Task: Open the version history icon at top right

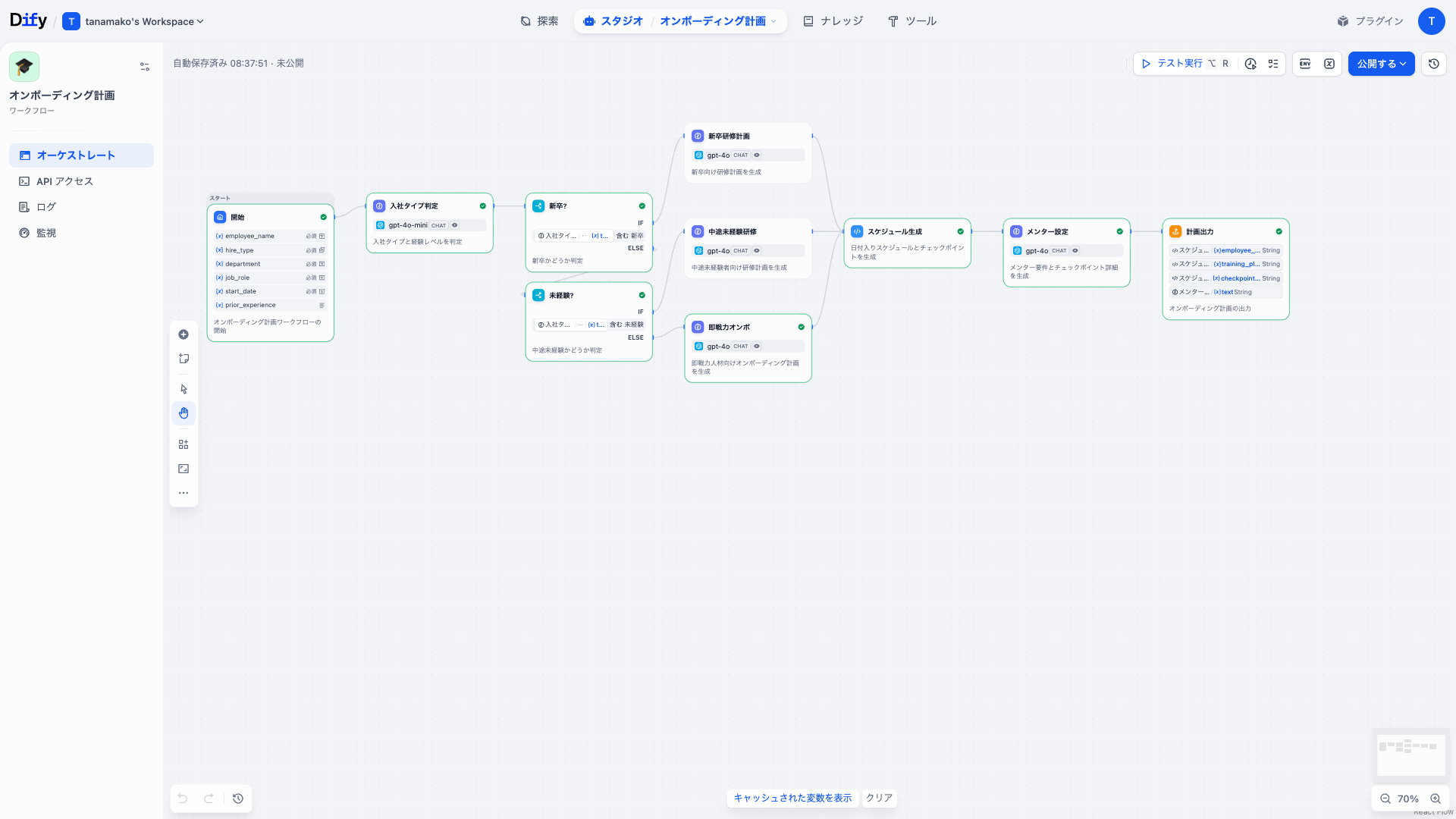Action: click(x=1433, y=64)
